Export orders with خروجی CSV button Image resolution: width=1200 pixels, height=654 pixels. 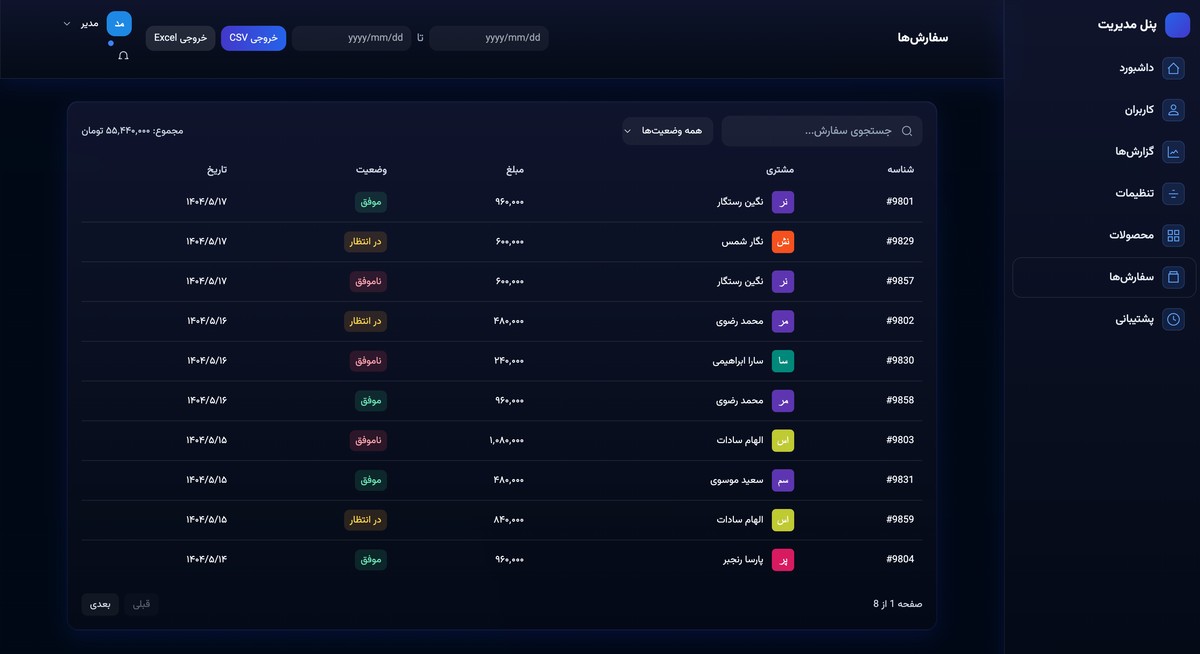[x=253, y=38]
